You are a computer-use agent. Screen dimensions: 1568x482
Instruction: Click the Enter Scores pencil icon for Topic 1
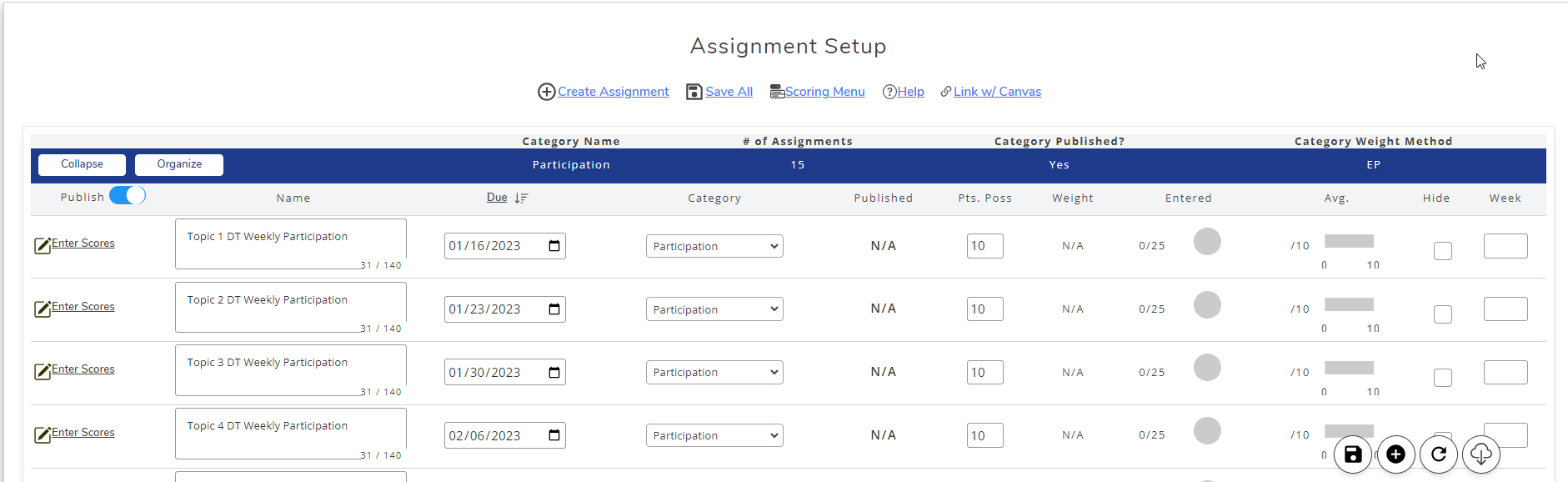pos(43,245)
